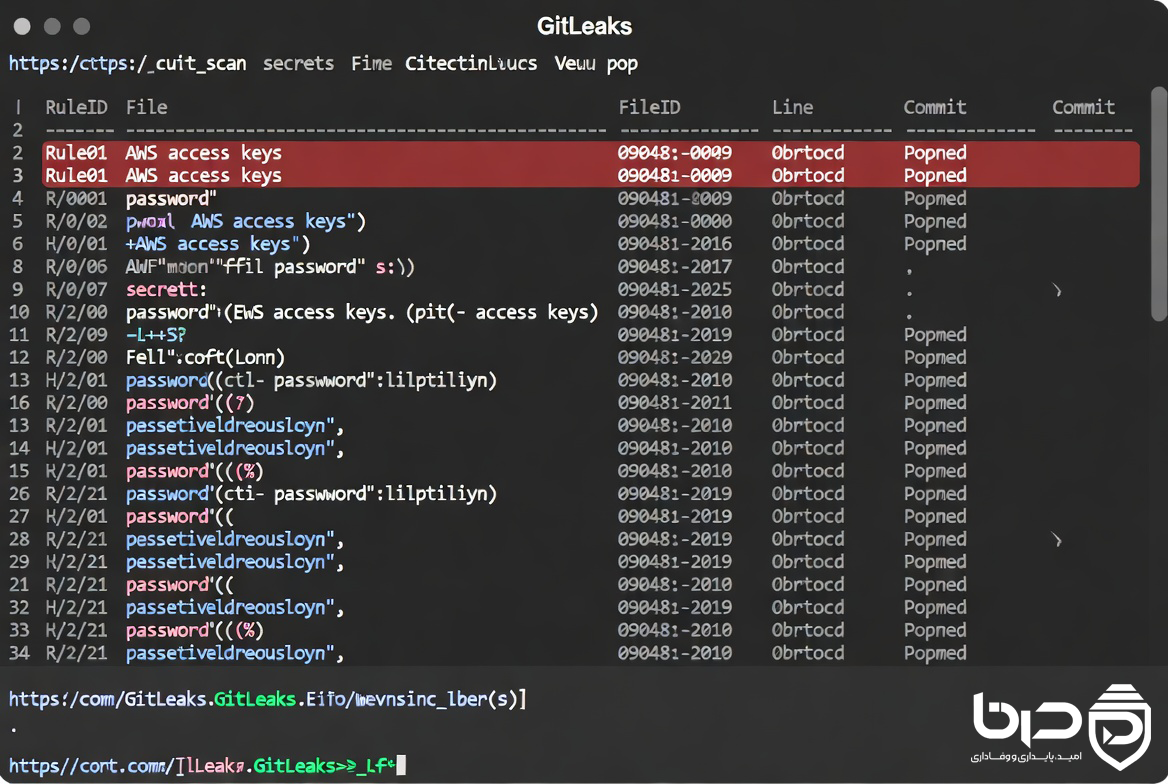Click the entry starting 'password"(EwS access keys'
Screen dimensions: 1168x784
362,312
